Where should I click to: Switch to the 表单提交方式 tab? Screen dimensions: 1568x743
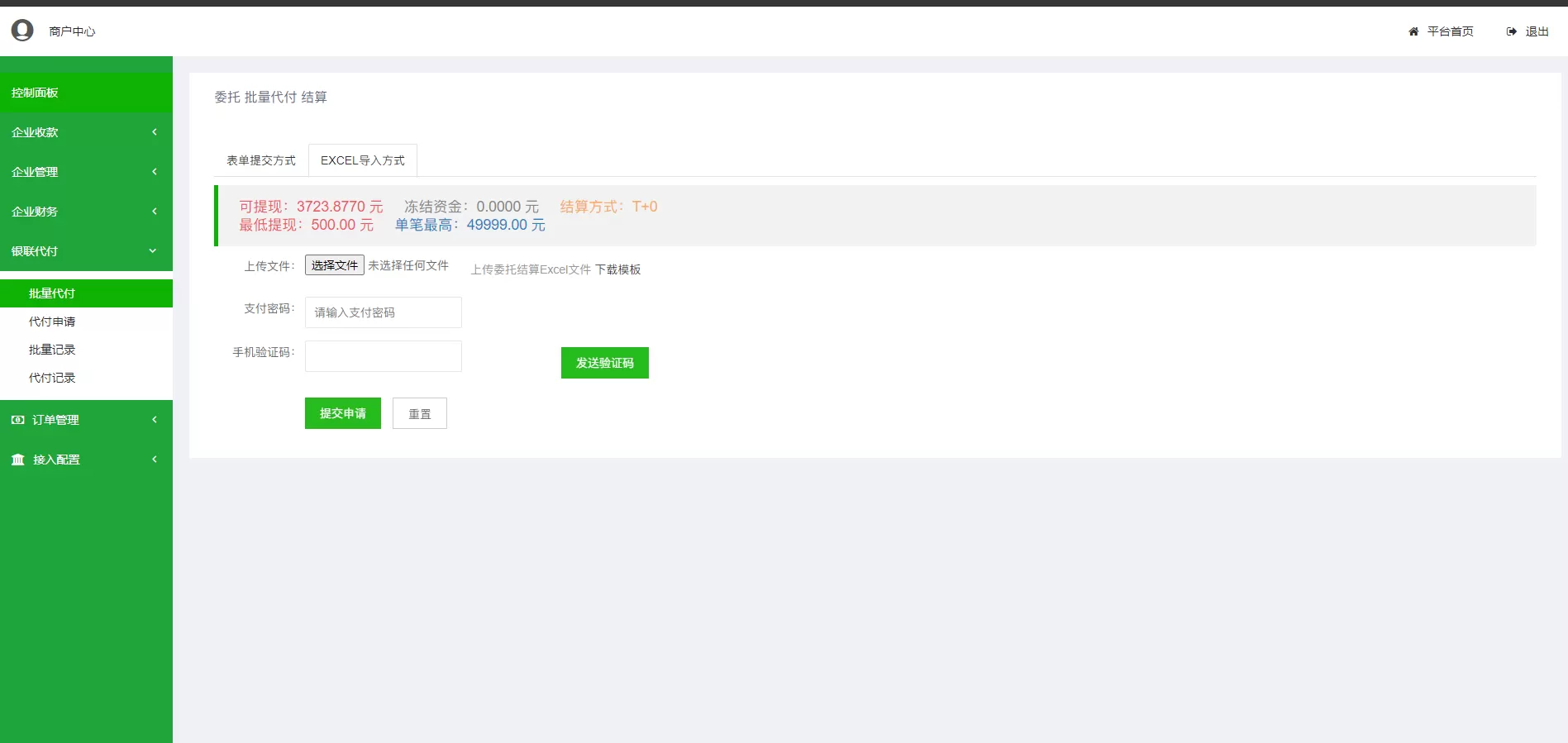click(260, 160)
